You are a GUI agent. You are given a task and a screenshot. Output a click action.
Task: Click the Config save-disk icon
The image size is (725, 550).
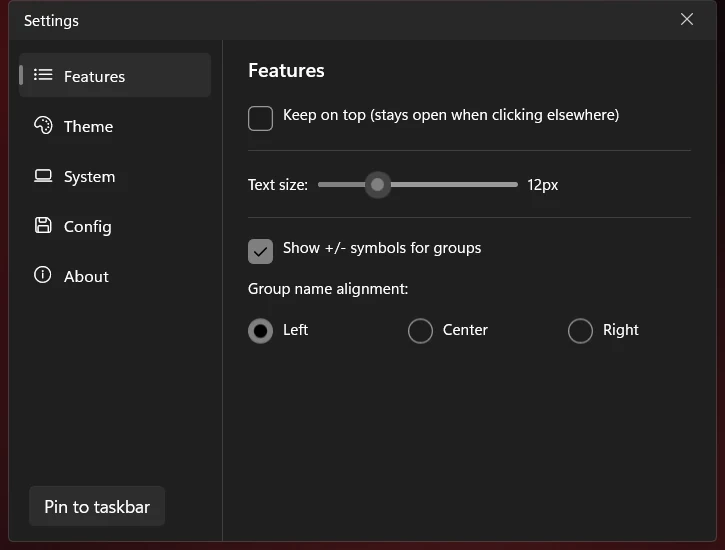[x=43, y=225]
